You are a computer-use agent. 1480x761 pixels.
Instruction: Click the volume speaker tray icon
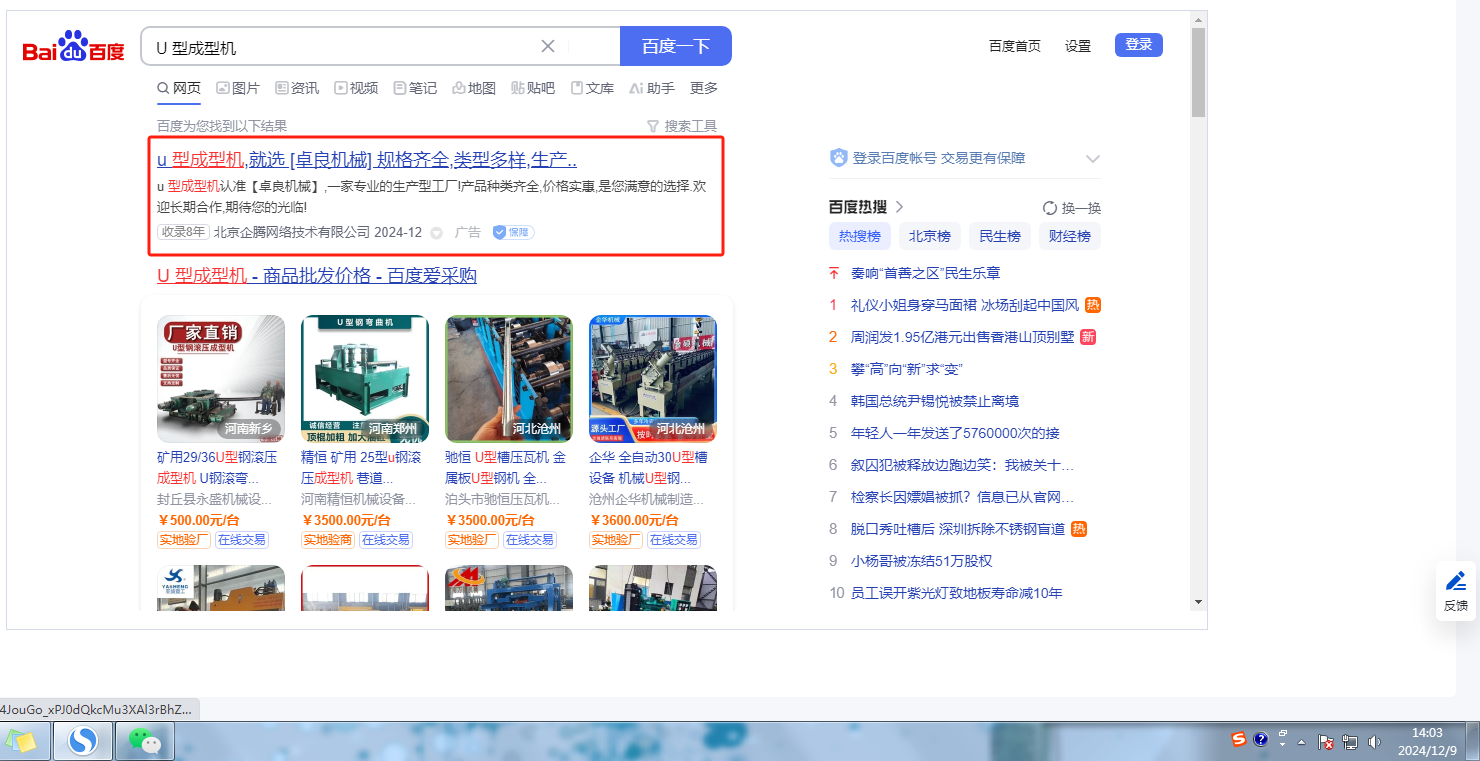point(1374,742)
